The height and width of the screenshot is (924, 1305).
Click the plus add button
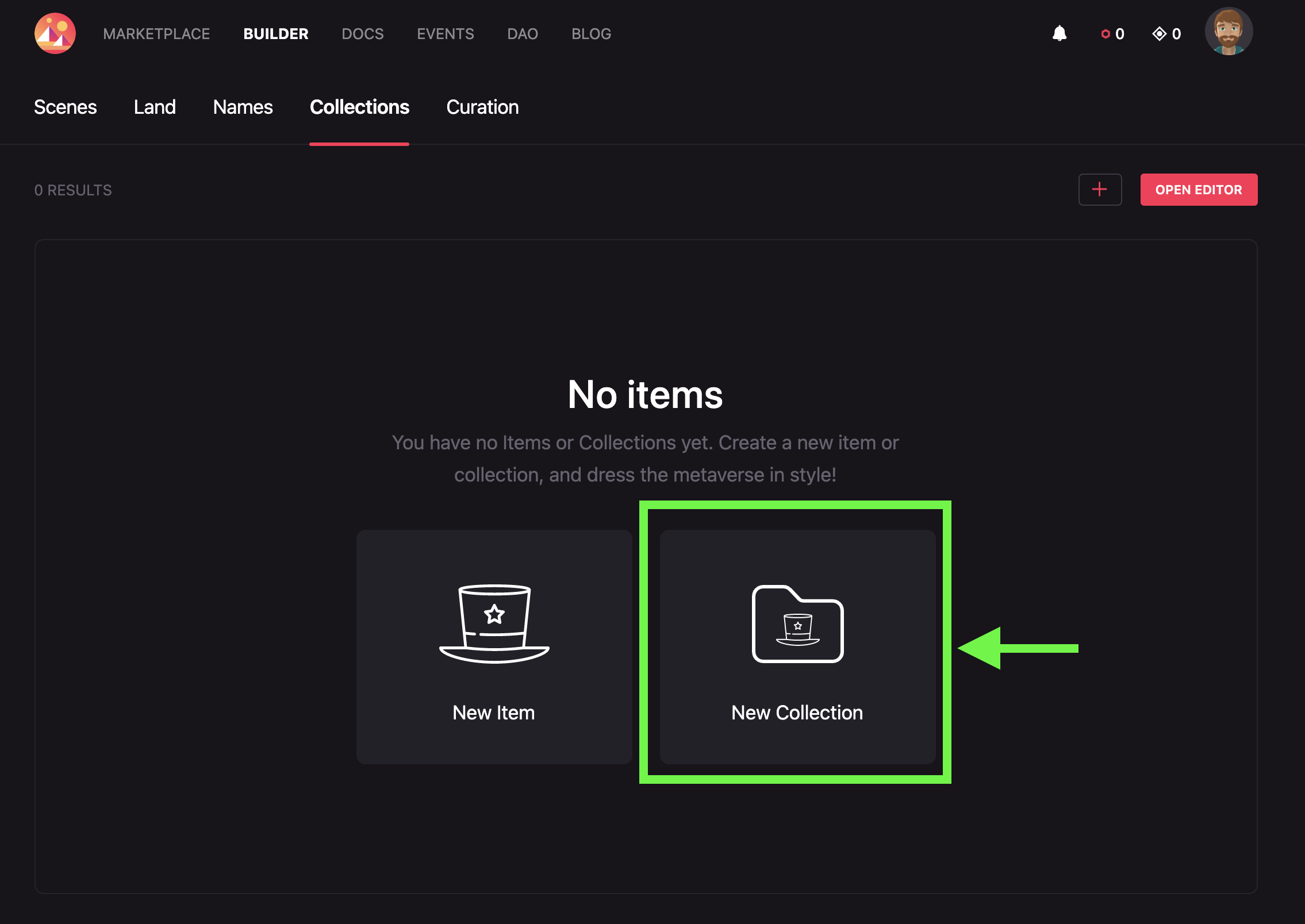(1100, 190)
